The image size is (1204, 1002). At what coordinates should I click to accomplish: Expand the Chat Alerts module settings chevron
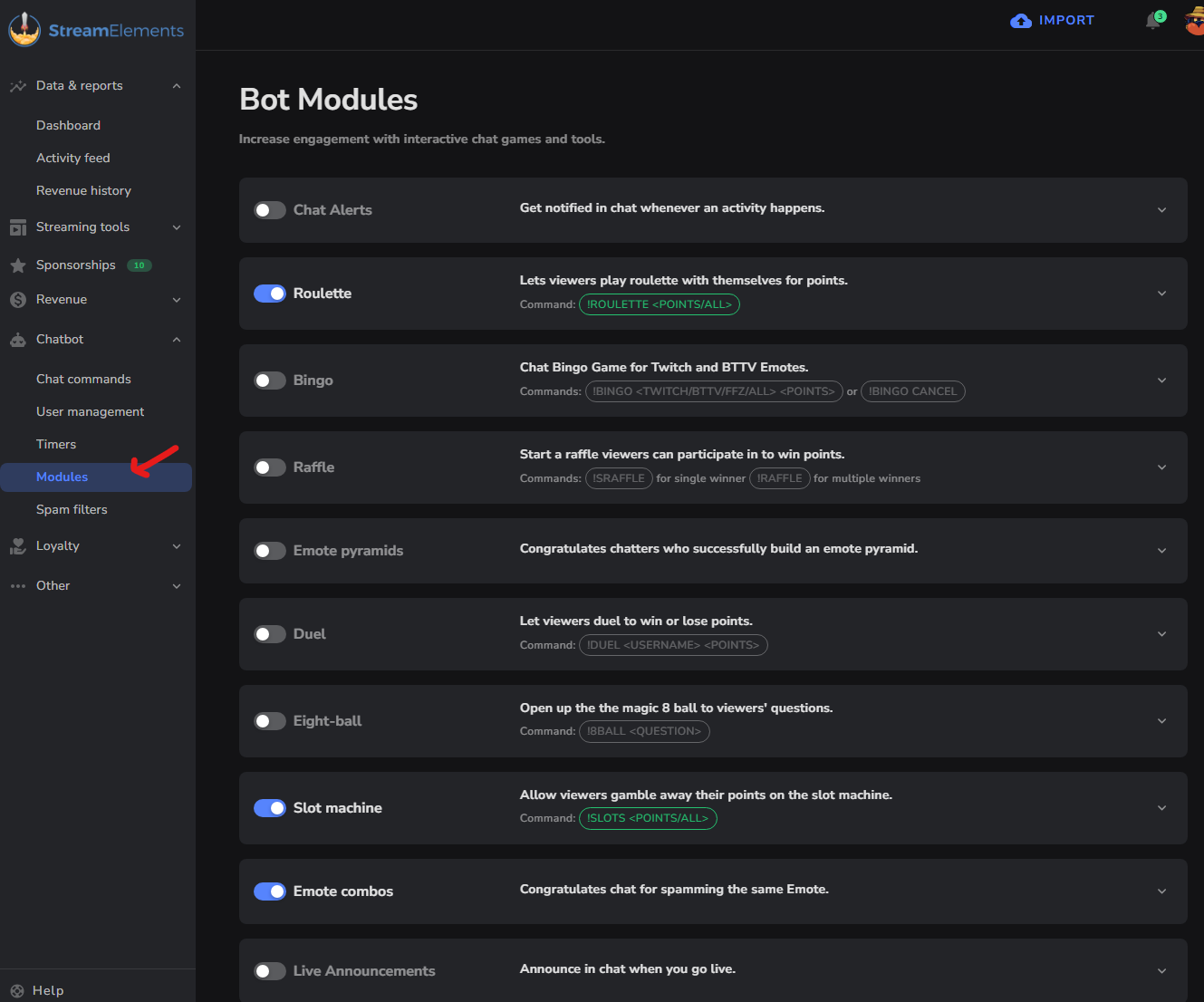tap(1161, 210)
